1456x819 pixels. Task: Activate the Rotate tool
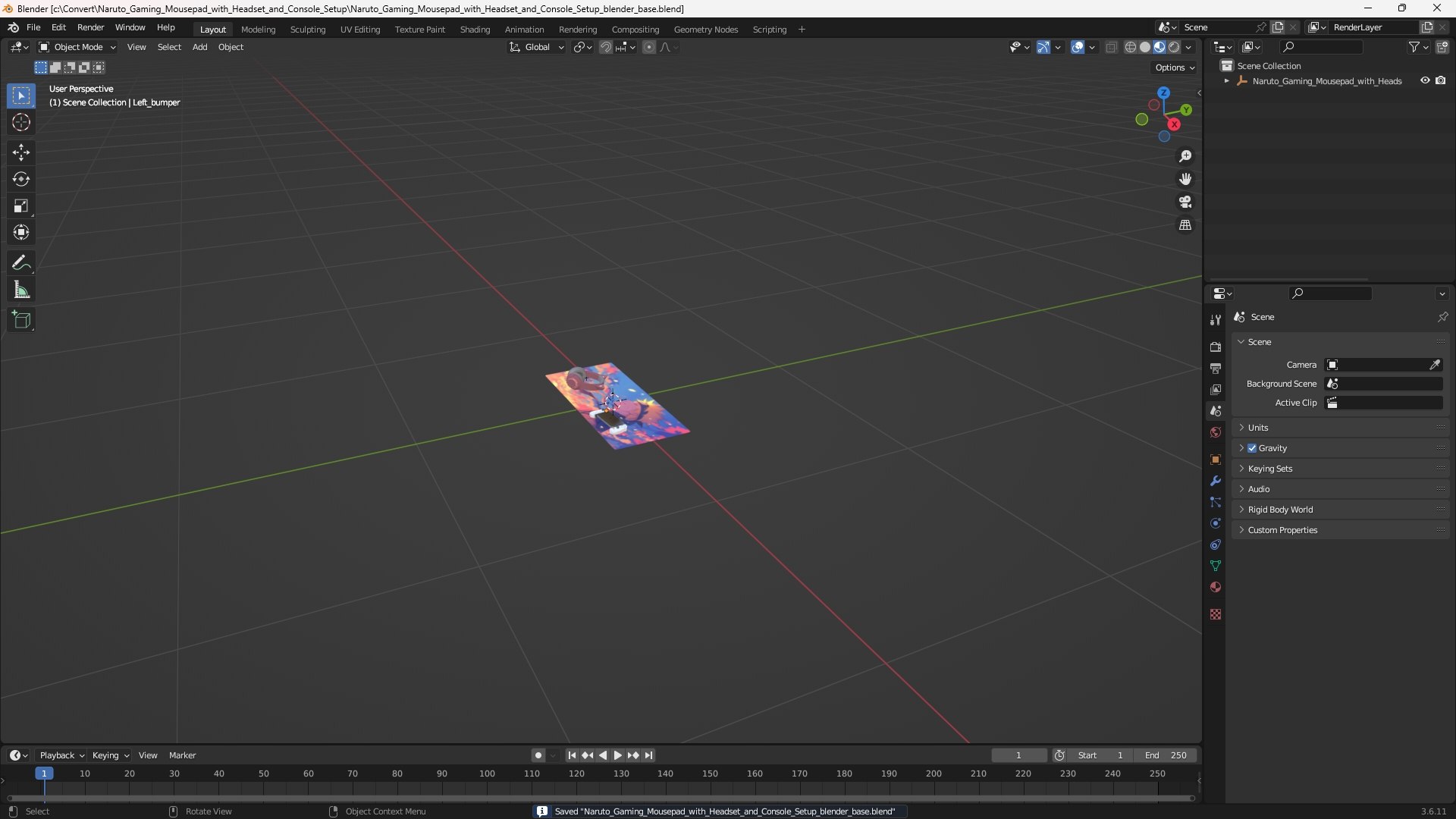coord(21,179)
